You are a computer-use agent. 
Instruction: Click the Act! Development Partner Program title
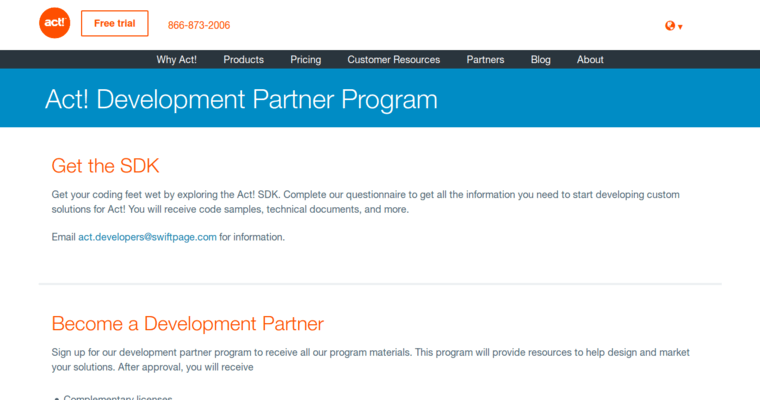pyautogui.click(x=241, y=99)
